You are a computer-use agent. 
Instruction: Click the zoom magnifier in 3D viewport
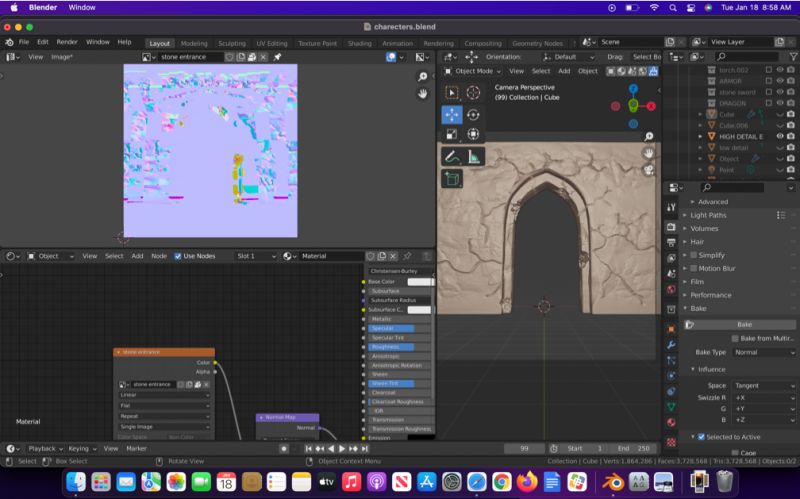(x=648, y=137)
